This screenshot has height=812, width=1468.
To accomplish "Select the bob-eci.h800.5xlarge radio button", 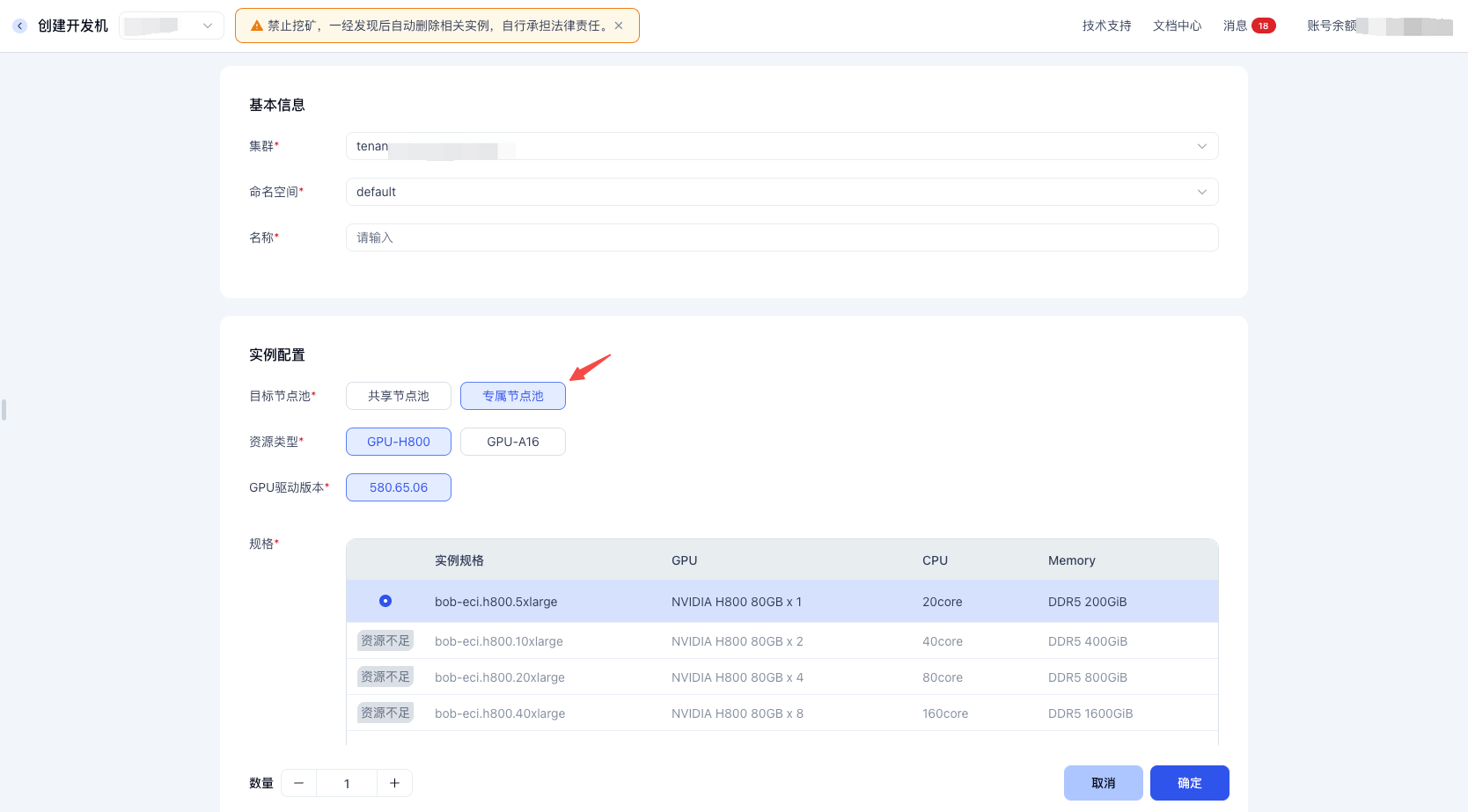I will [385, 601].
